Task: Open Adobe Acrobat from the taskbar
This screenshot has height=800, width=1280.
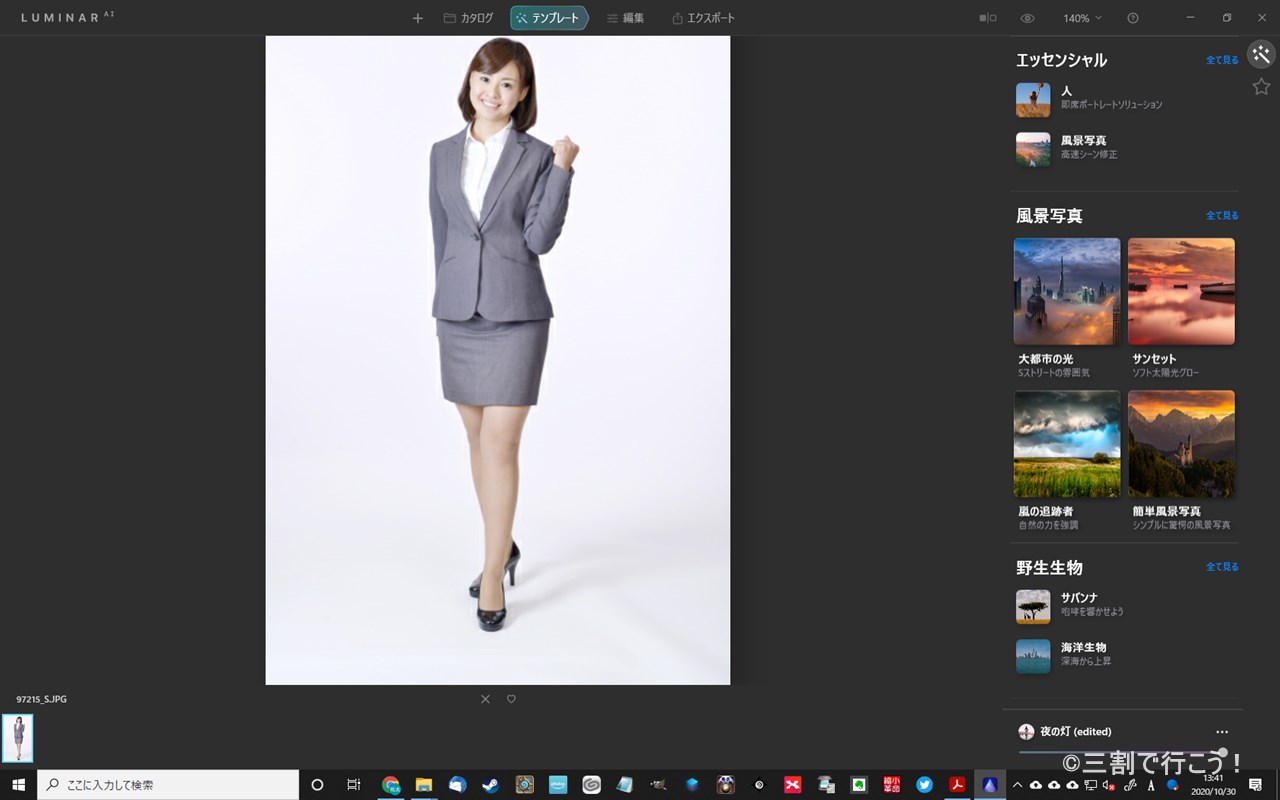Action: click(x=957, y=785)
